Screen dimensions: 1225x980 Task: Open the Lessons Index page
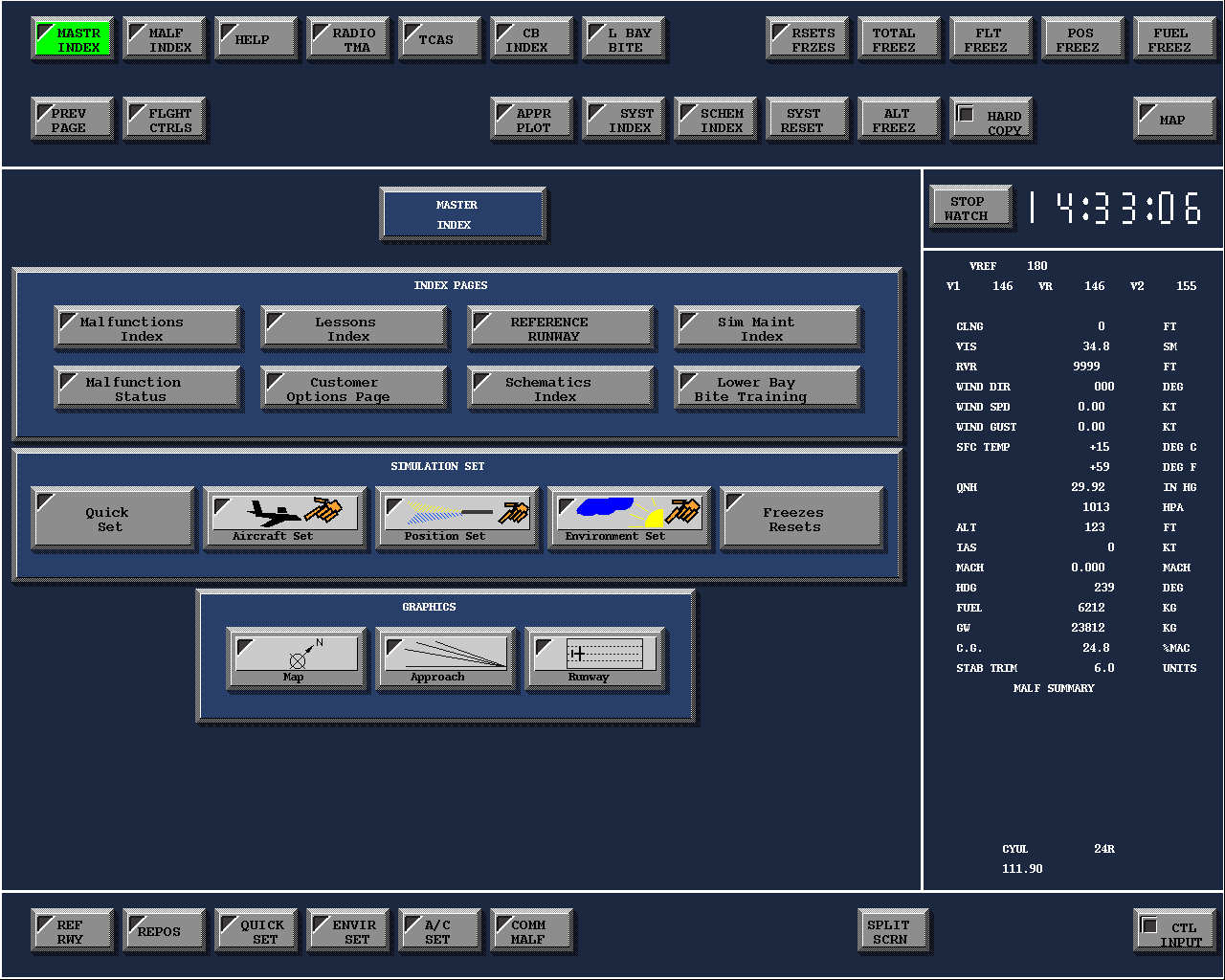[x=354, y=328]
